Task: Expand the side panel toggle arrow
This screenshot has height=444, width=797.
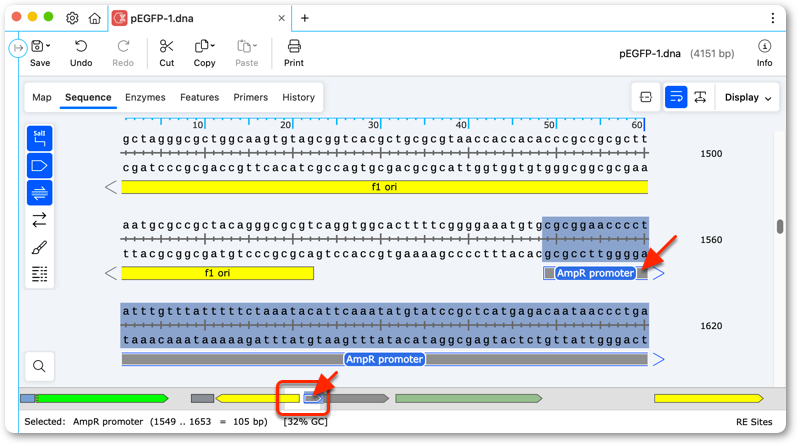Action: tap(18, 48)
